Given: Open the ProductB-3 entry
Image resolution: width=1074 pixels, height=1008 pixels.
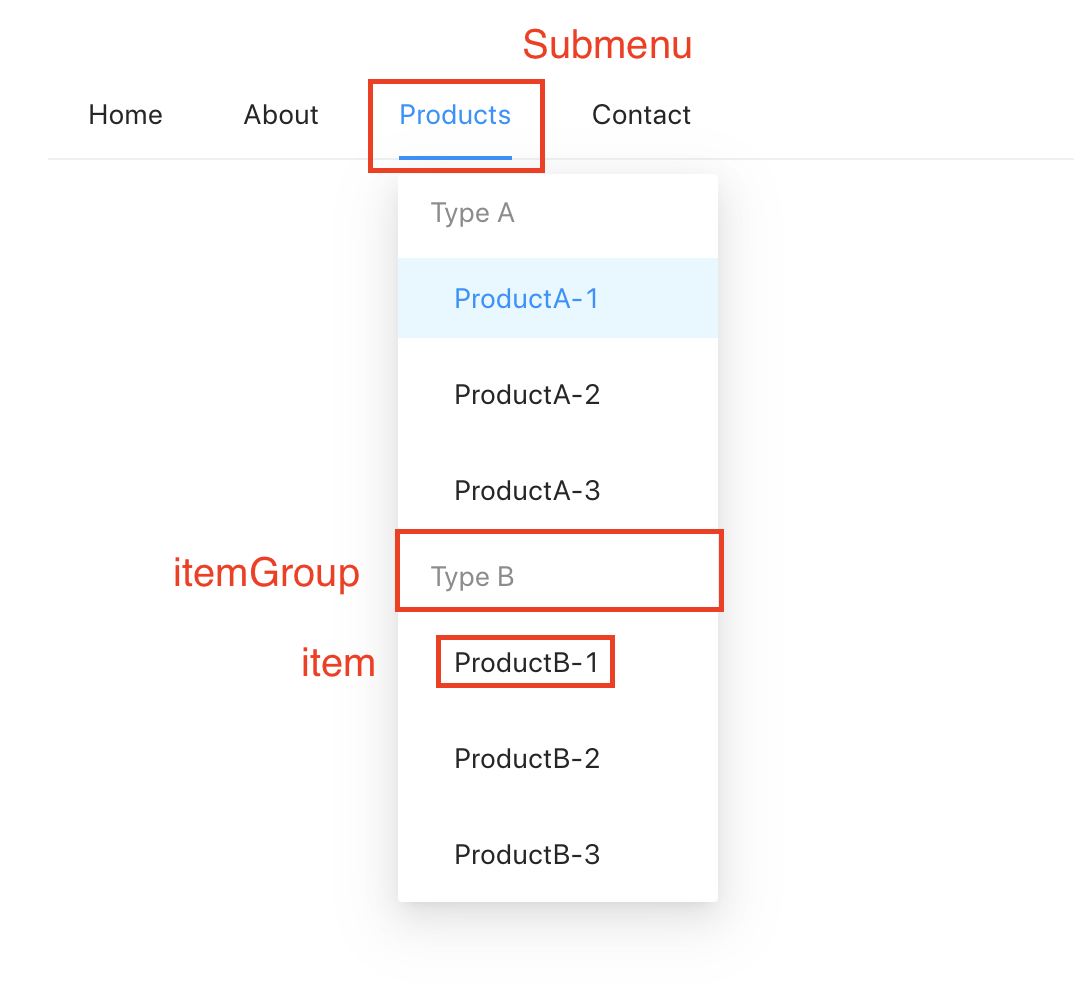Looking at the screenshot, I should [x=527, y=854].
